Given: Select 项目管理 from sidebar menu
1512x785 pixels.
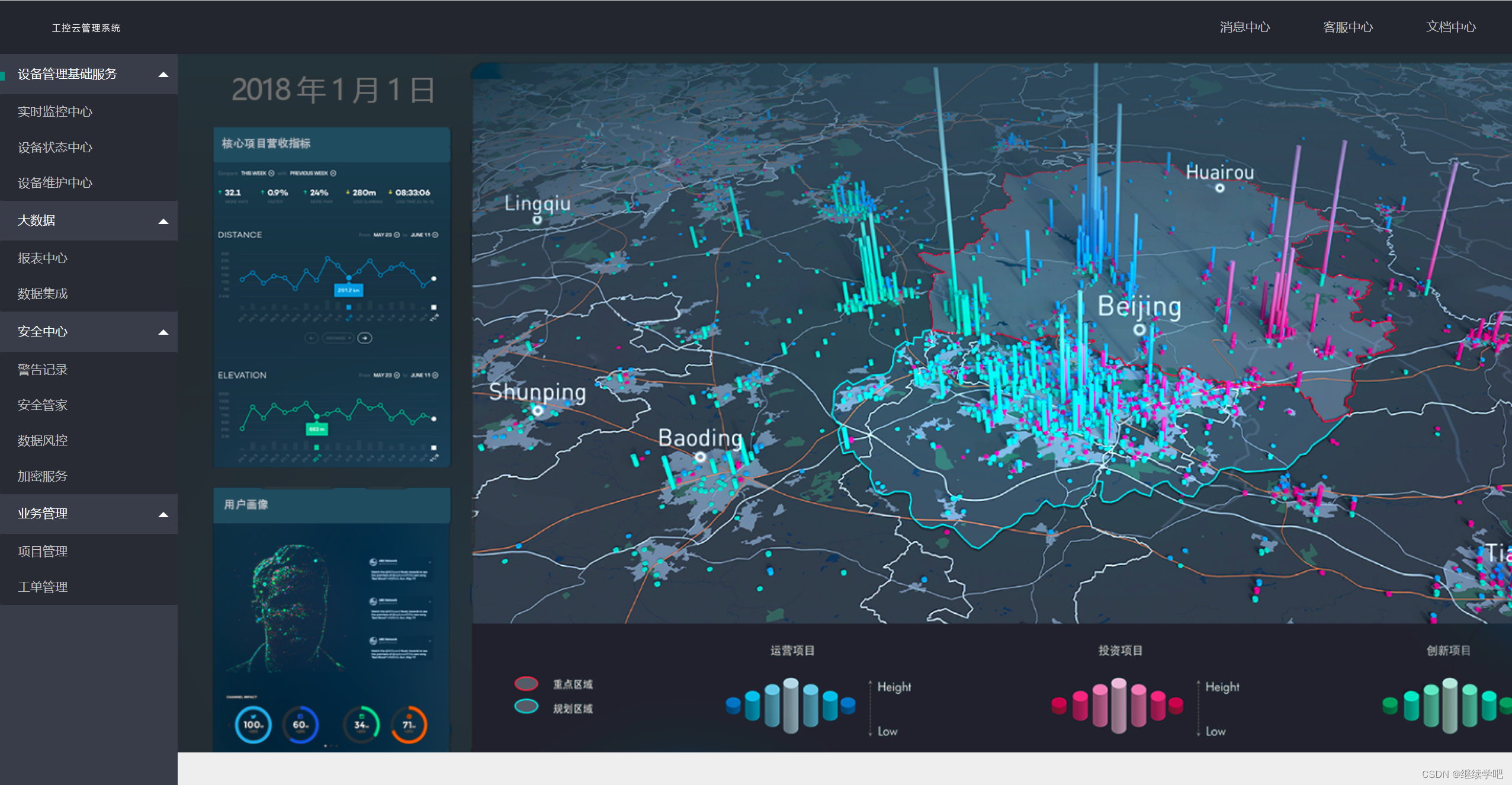Looking at the screenshot, I should pos(43,551).
